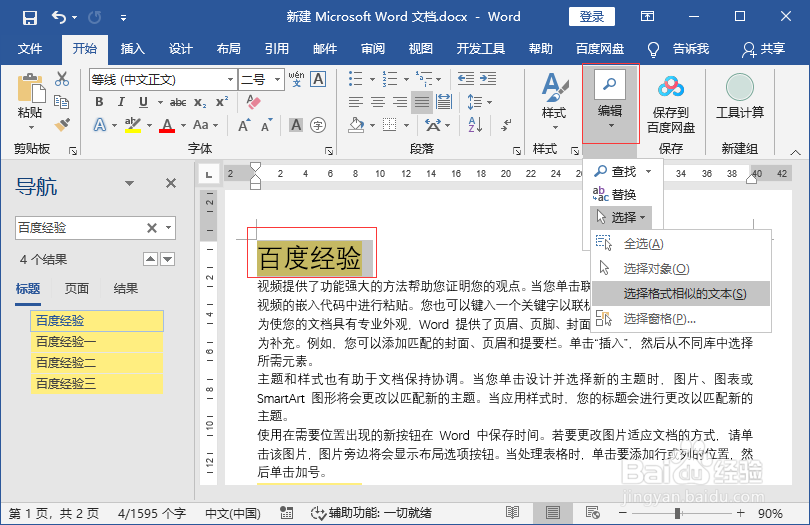Choose 选择格式相似的文本(S) menu item
Image resolution: width=810 pixels, height=525 pixels.
[681, 294]
